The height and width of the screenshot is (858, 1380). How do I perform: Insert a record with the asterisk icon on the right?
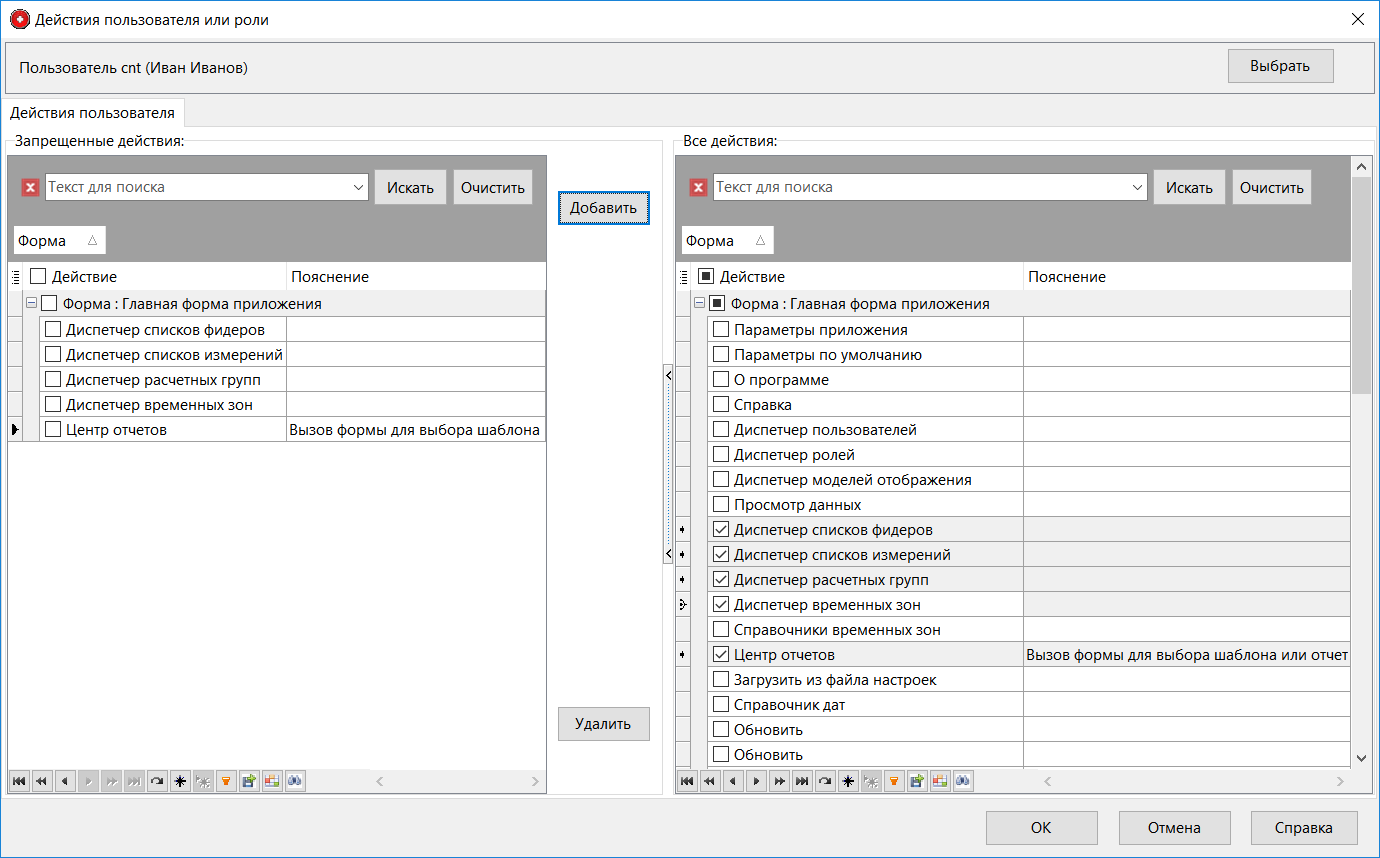tap(848, 781)
